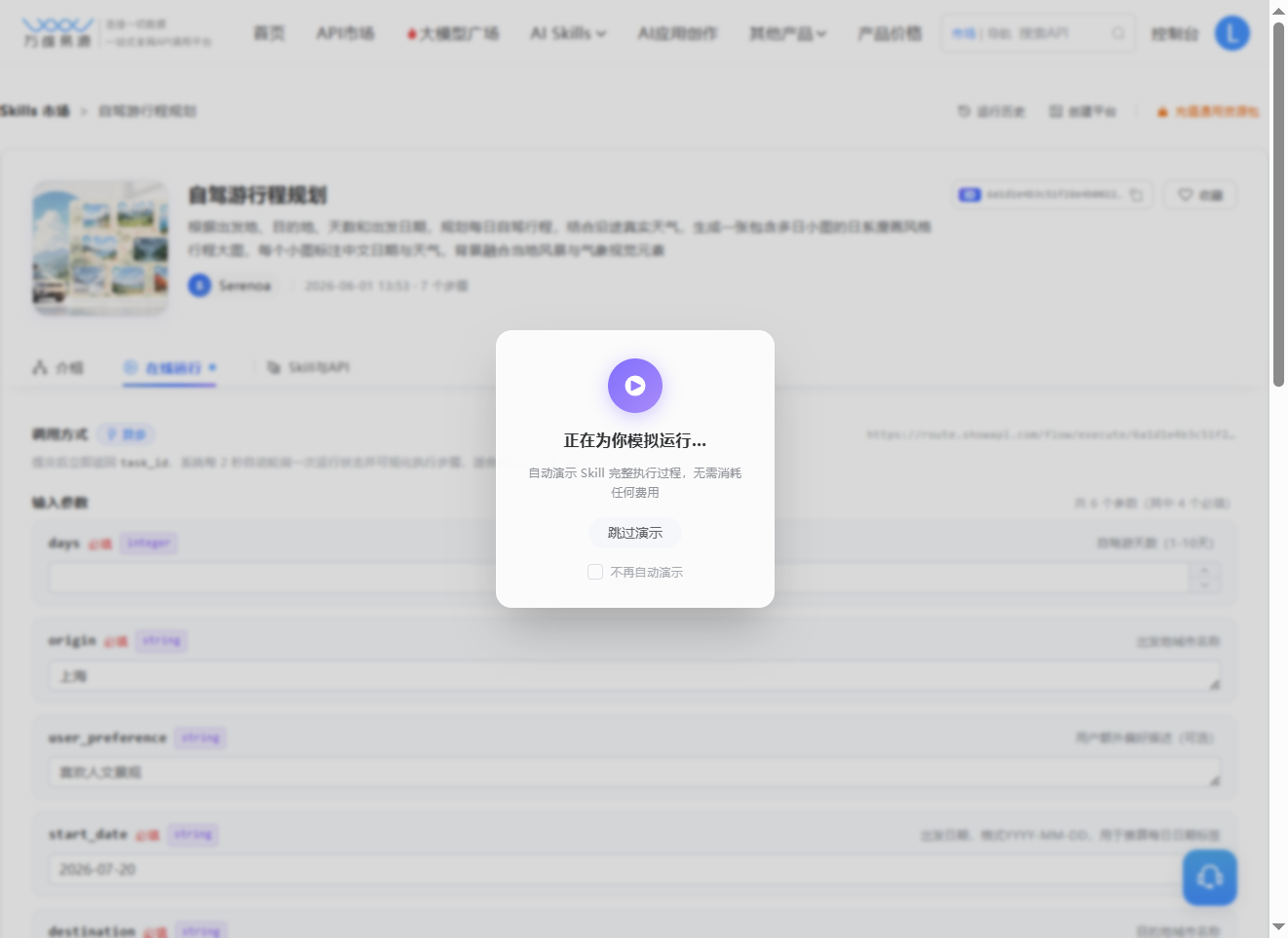Open the AI应用创作 nav item

[x=677, y=33]
